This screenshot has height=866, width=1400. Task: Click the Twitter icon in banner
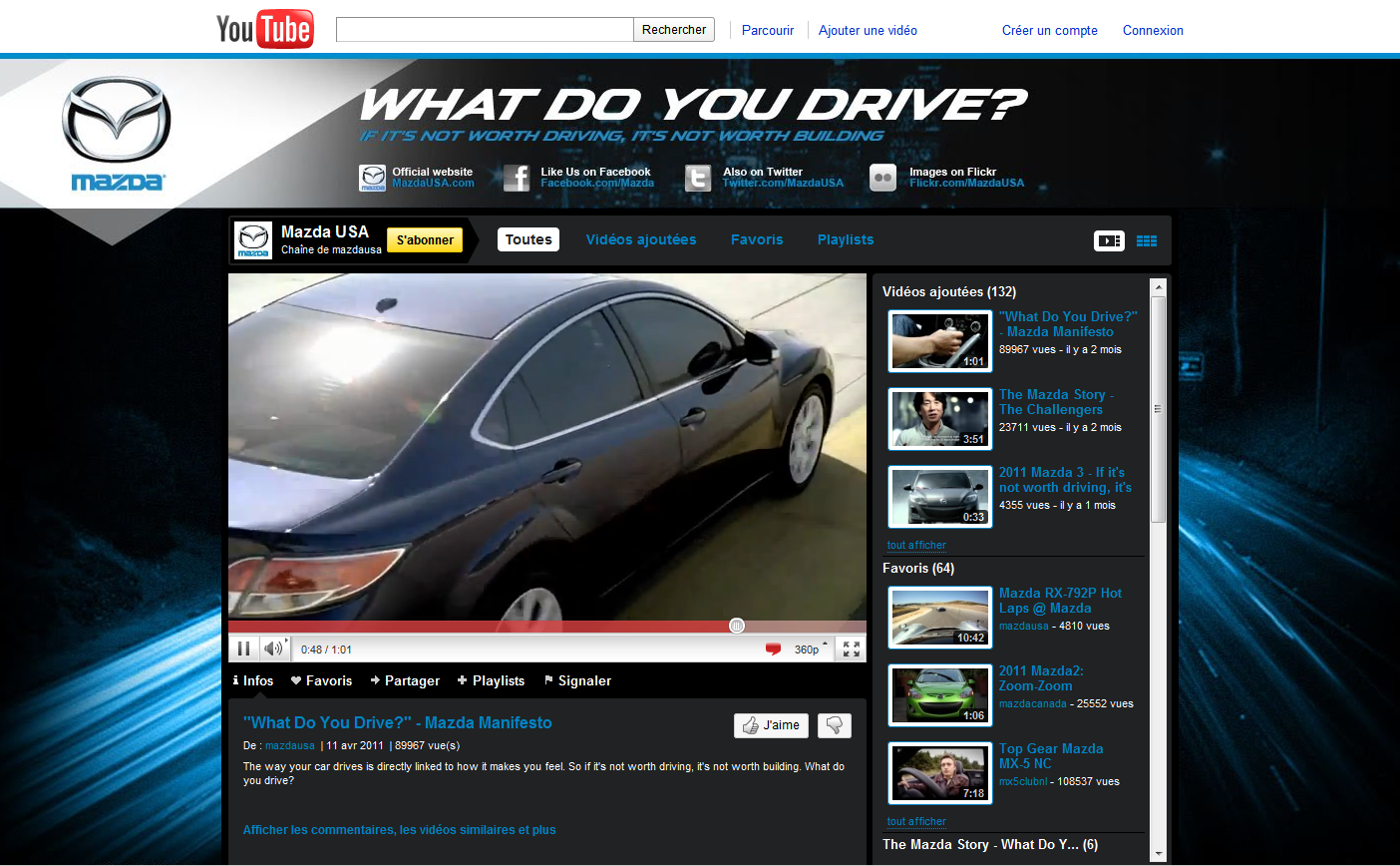(698, 178)
